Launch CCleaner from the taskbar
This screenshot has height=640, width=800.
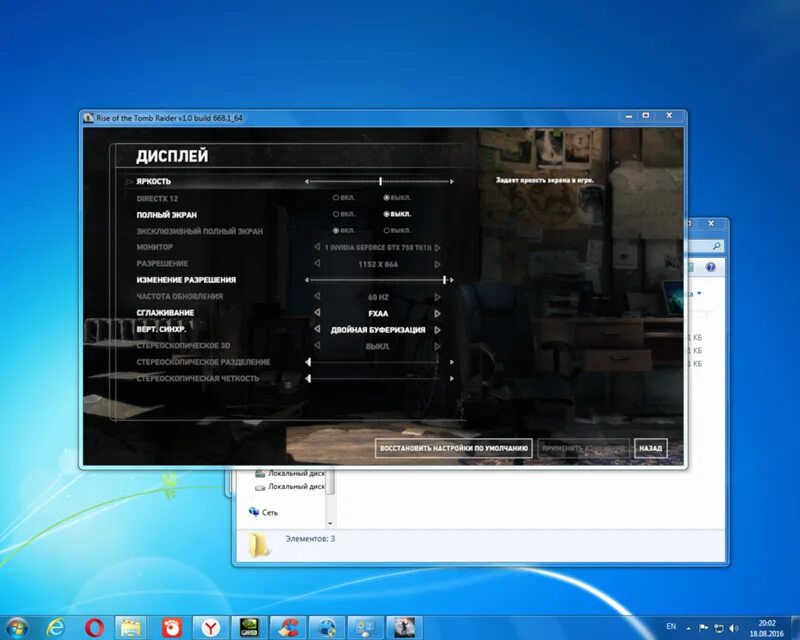point(288,628)
